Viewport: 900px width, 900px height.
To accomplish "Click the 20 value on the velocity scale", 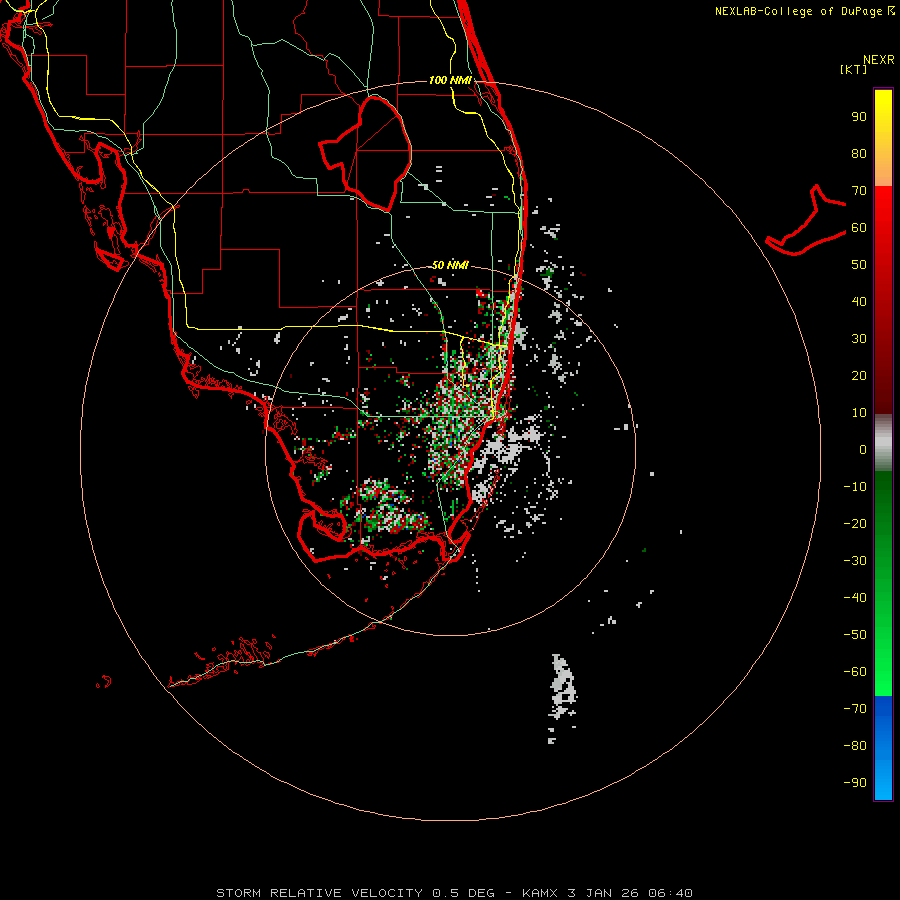I will click(859, 375).
